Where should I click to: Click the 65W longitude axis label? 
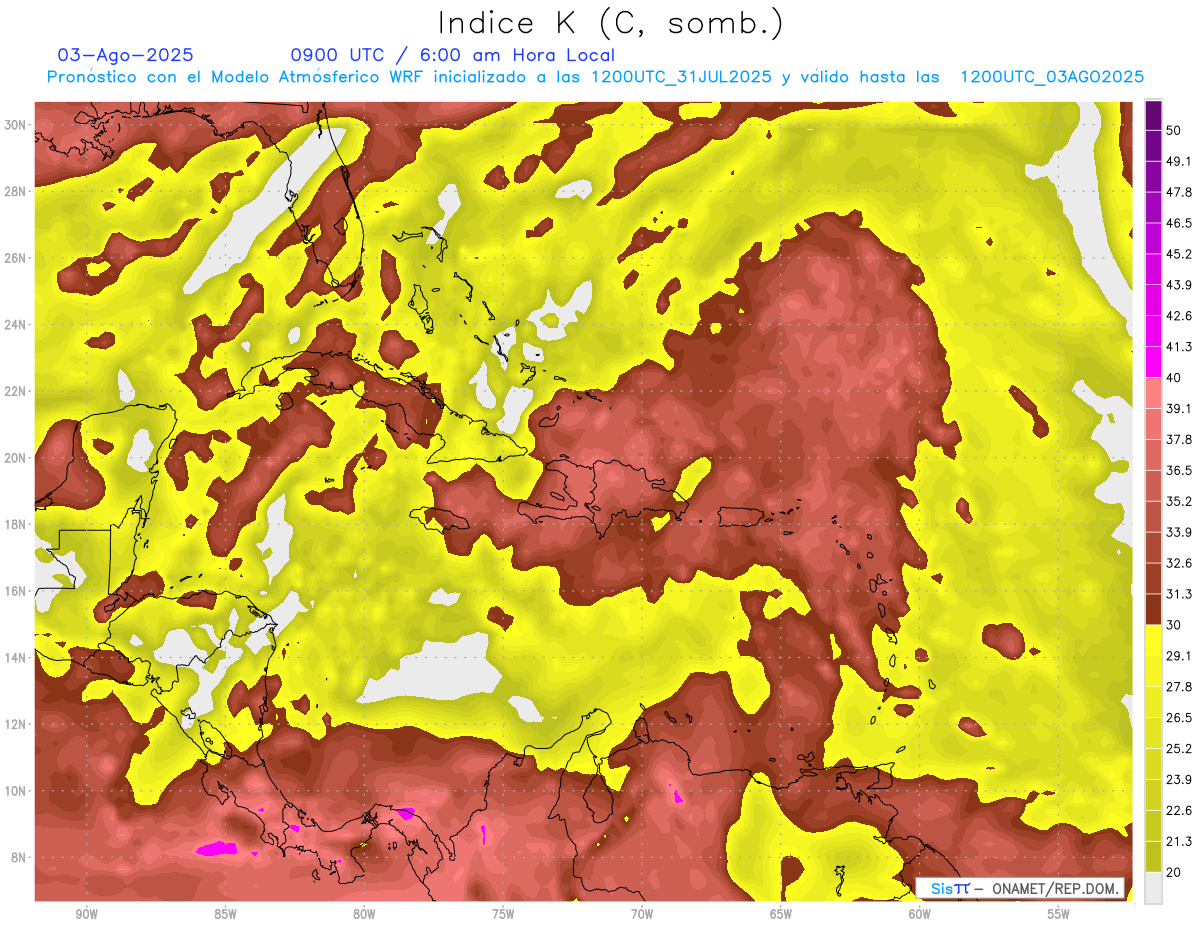point(781,914)
